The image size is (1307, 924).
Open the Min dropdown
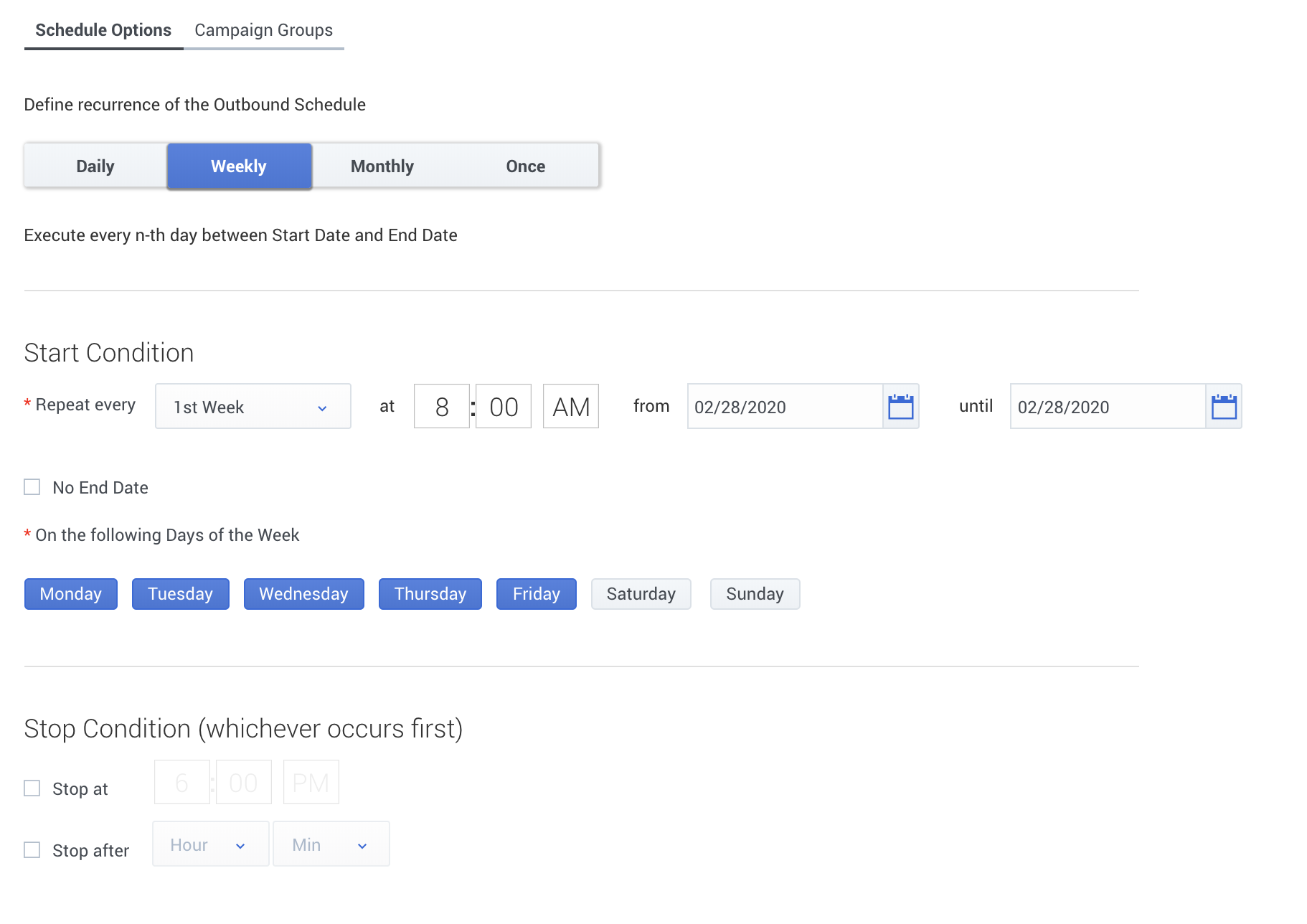331,844
